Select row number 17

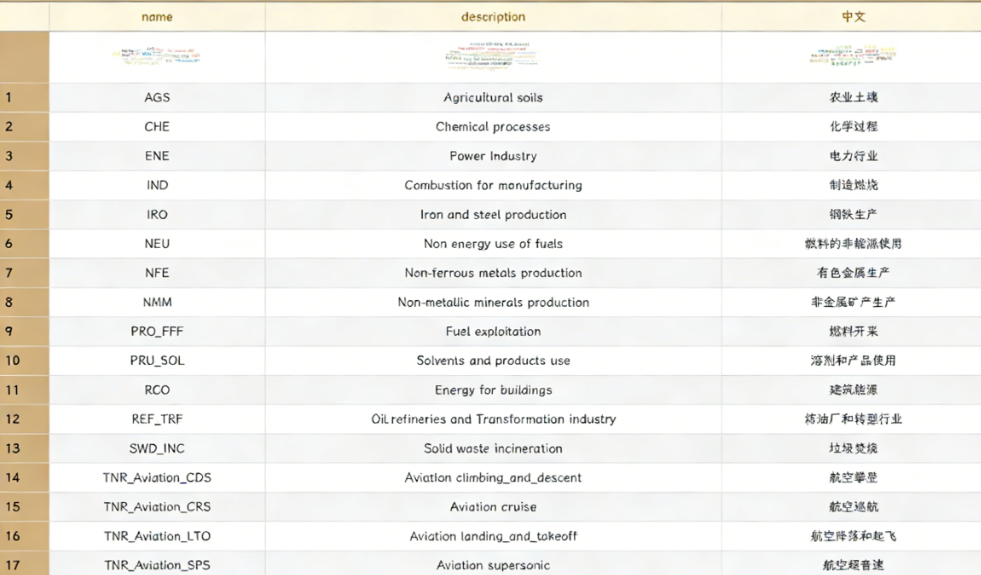tap(24, 565)
